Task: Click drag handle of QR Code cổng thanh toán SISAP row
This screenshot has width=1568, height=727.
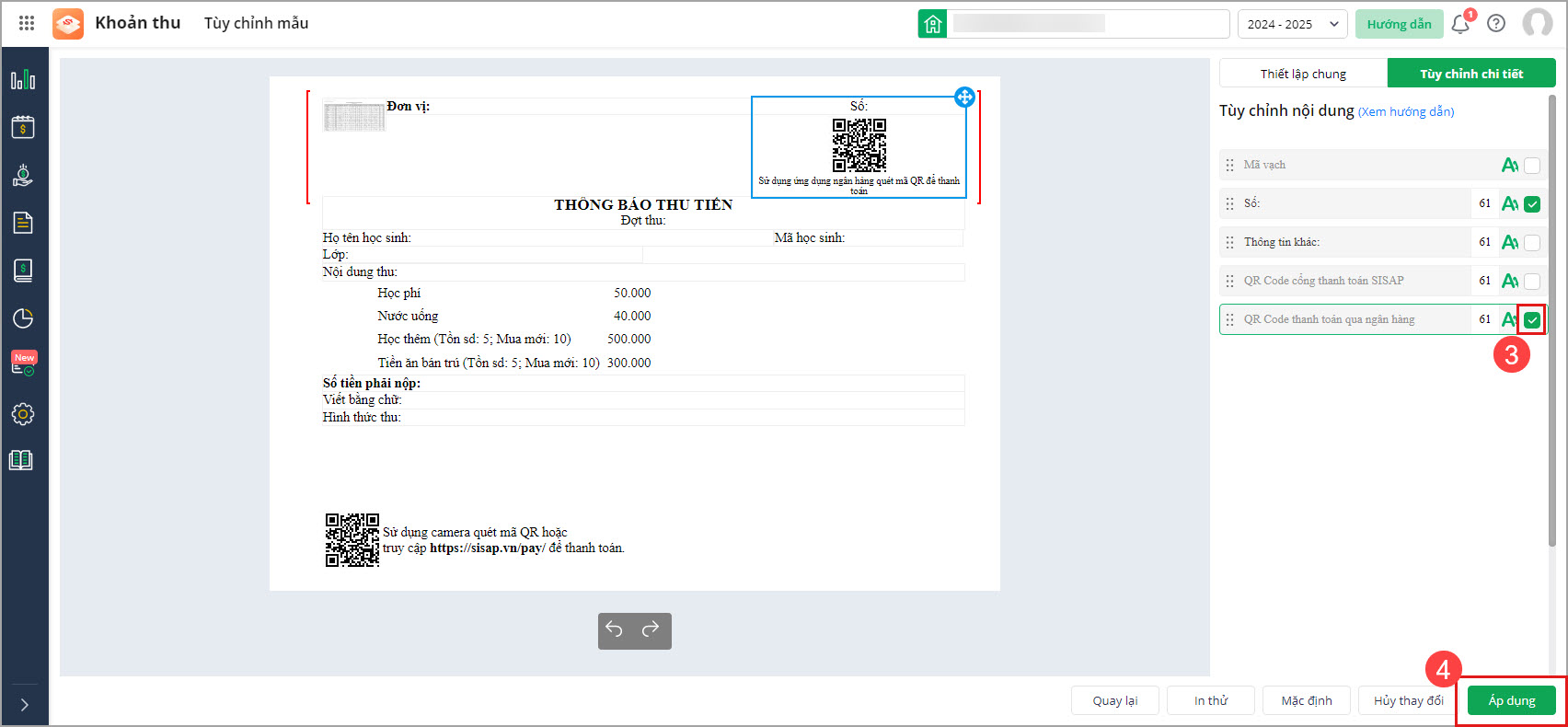Action: pyautogui.click(x=1230, y=282)
